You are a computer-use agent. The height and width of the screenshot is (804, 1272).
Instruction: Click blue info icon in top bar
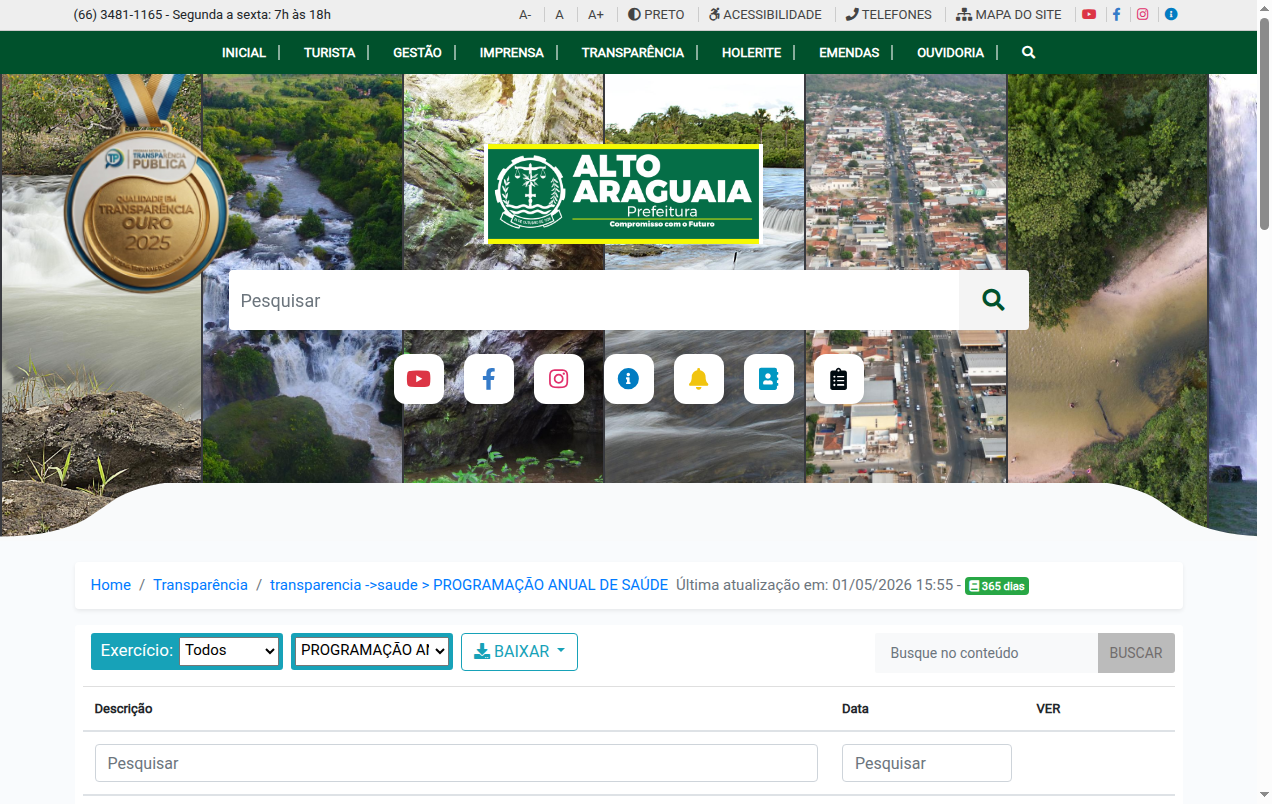click(x=1171, y=15)
